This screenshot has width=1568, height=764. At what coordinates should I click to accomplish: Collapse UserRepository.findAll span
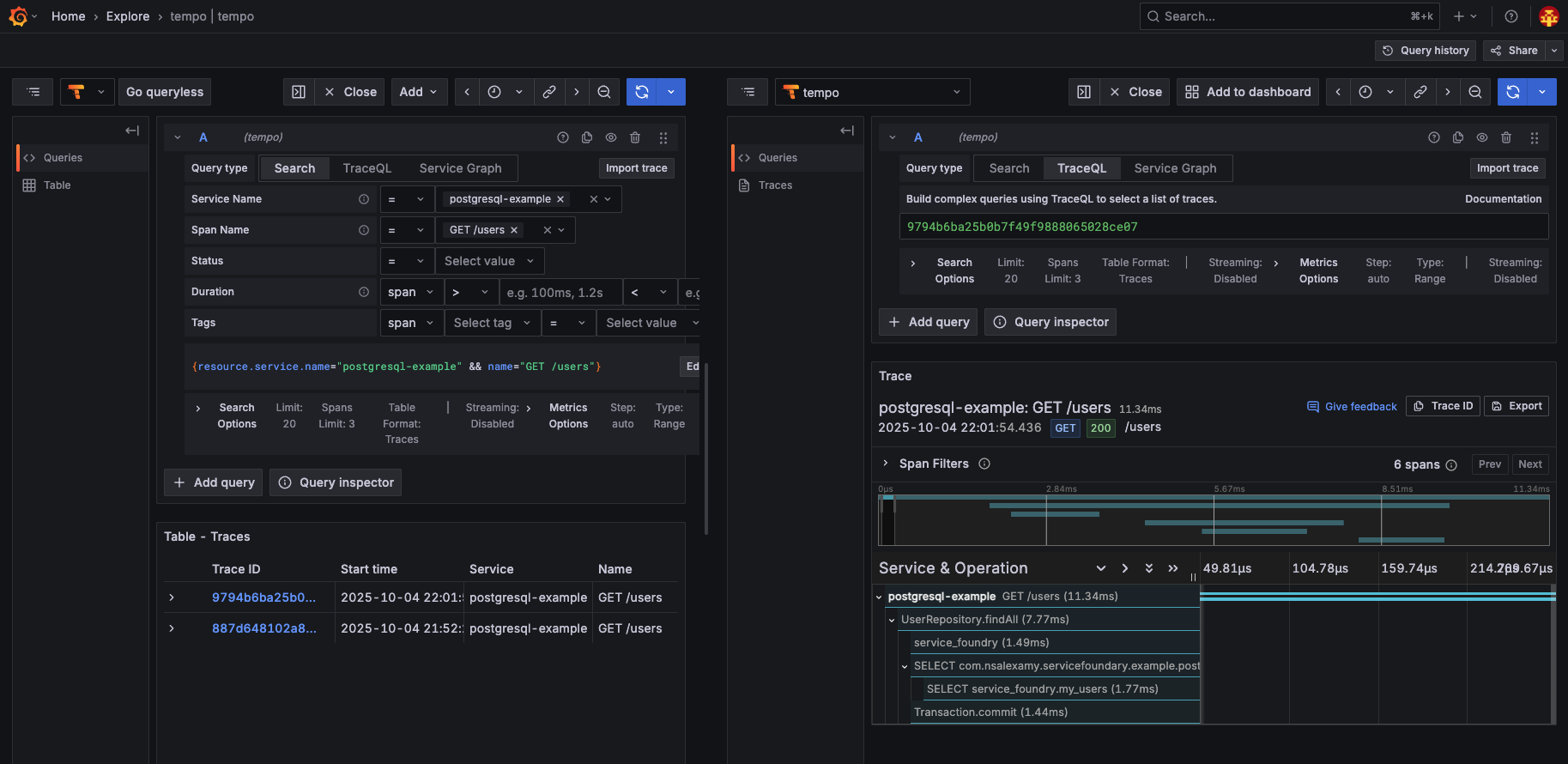892,620
